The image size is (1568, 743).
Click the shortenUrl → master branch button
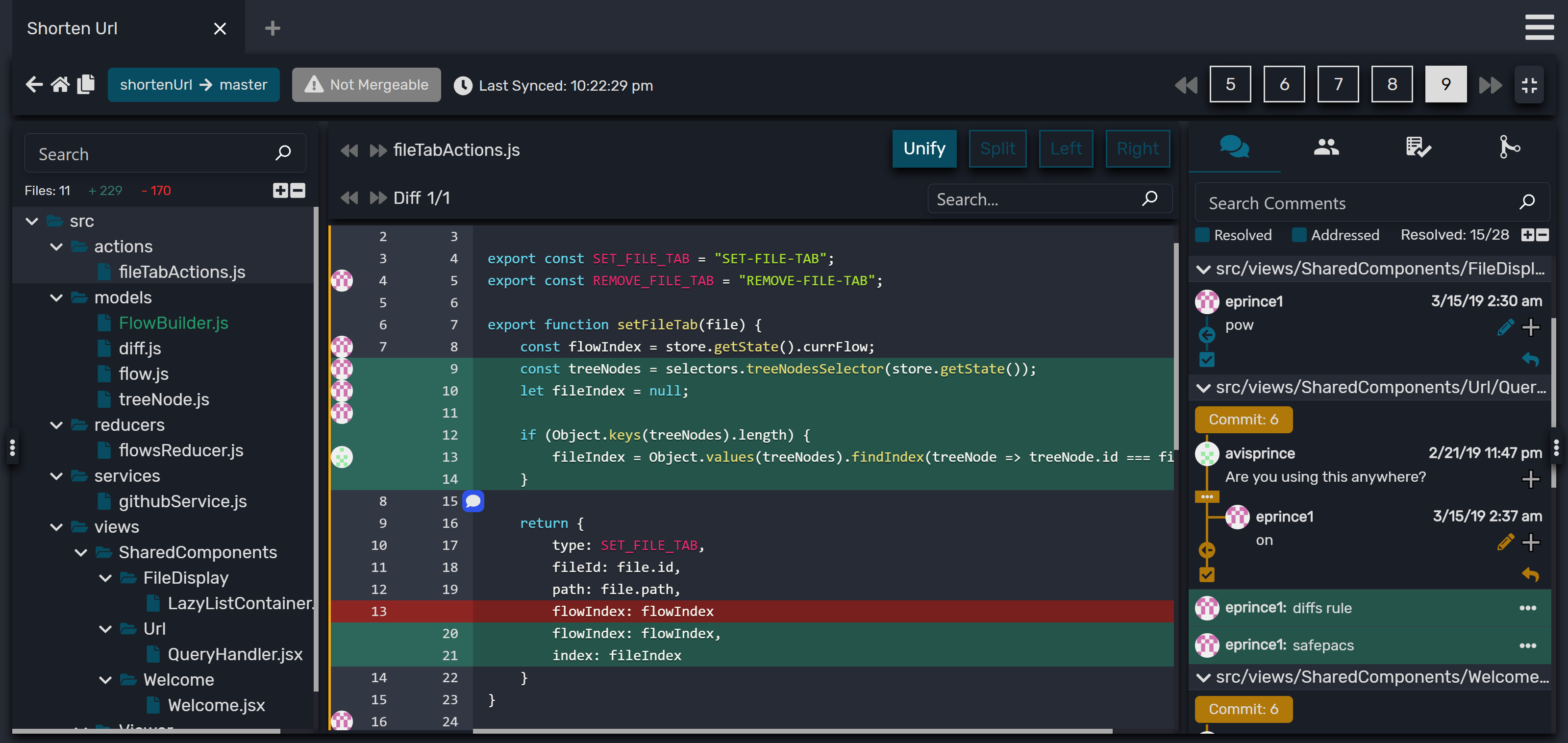(194, 85)
